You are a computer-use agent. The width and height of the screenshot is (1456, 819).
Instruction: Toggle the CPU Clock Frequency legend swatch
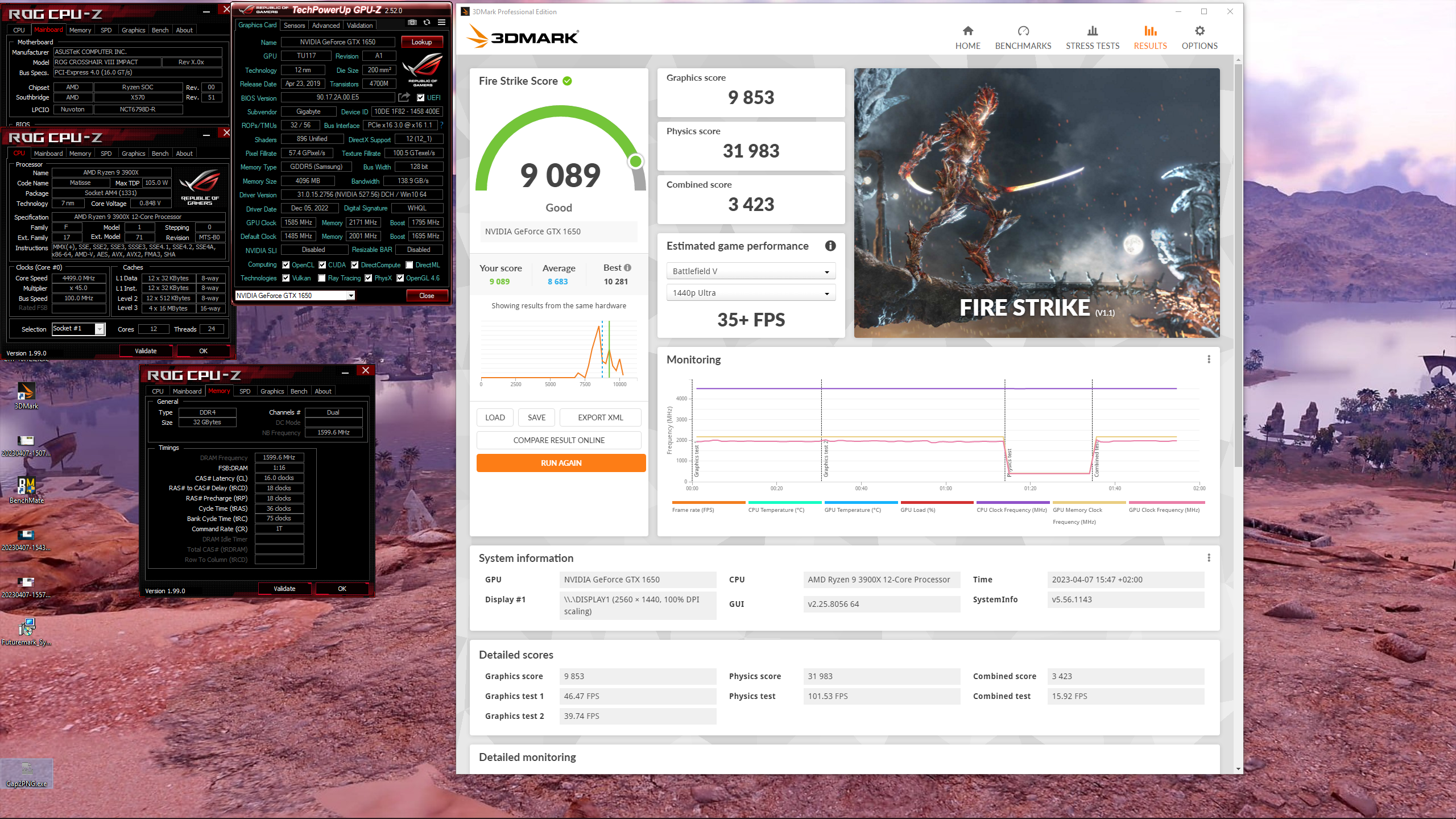pyautogui.click(x=1012, y=503)
